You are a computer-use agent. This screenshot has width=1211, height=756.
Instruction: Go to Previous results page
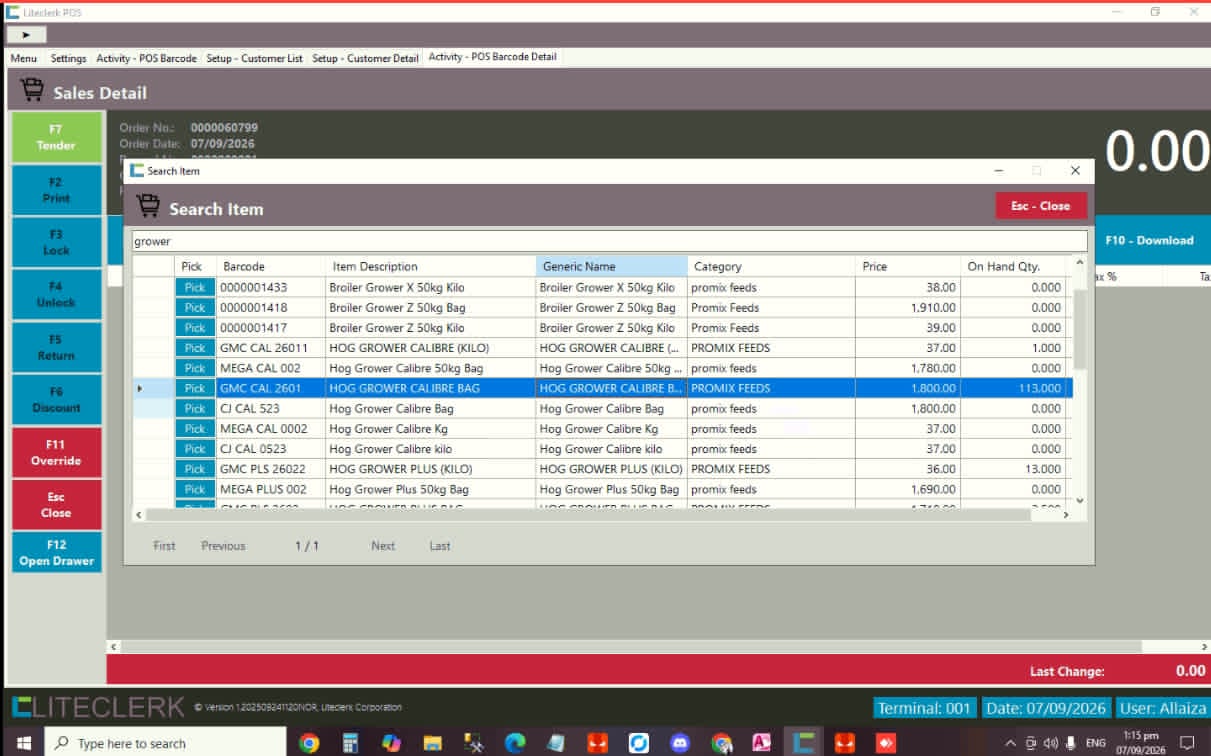point(223,546)
